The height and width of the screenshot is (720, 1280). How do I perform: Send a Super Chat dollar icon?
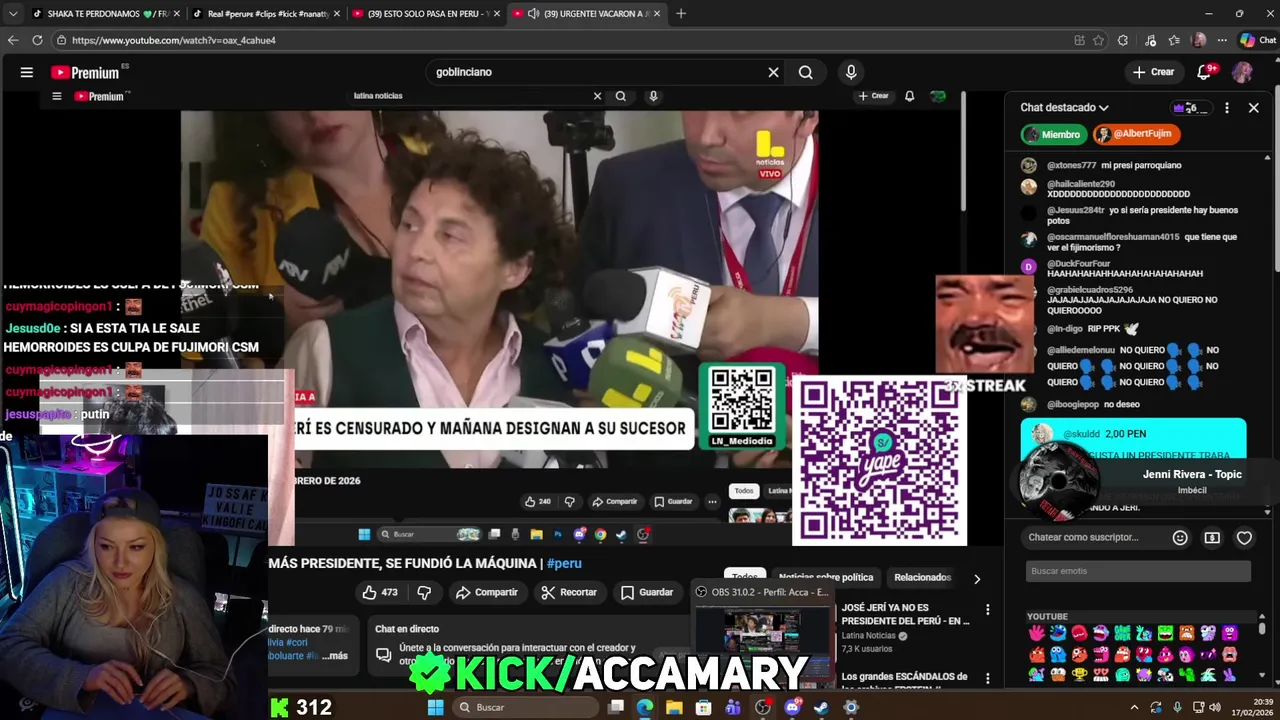pyautogui.click(x=1212, y=537)
